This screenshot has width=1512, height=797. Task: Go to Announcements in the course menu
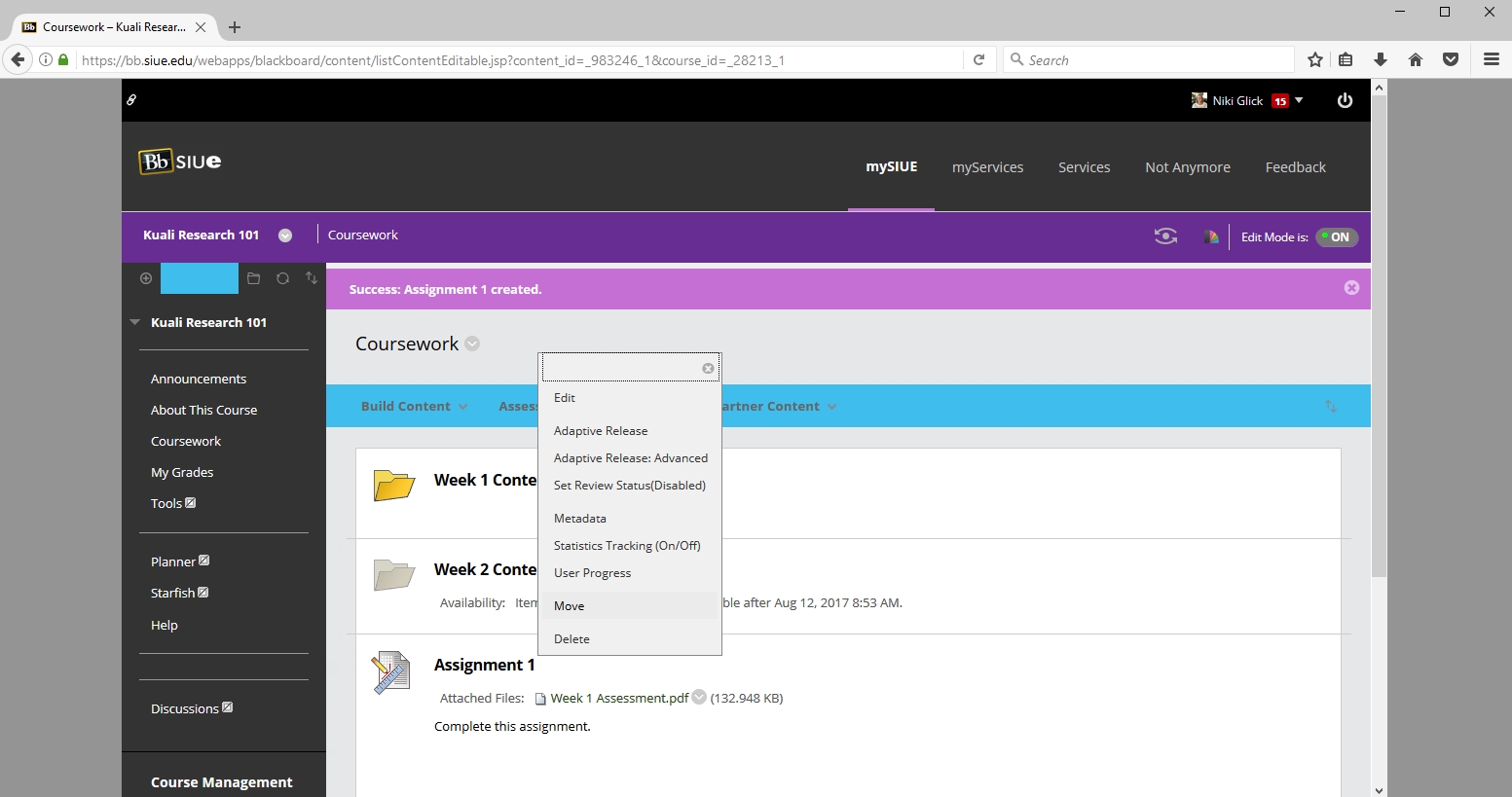199,379
